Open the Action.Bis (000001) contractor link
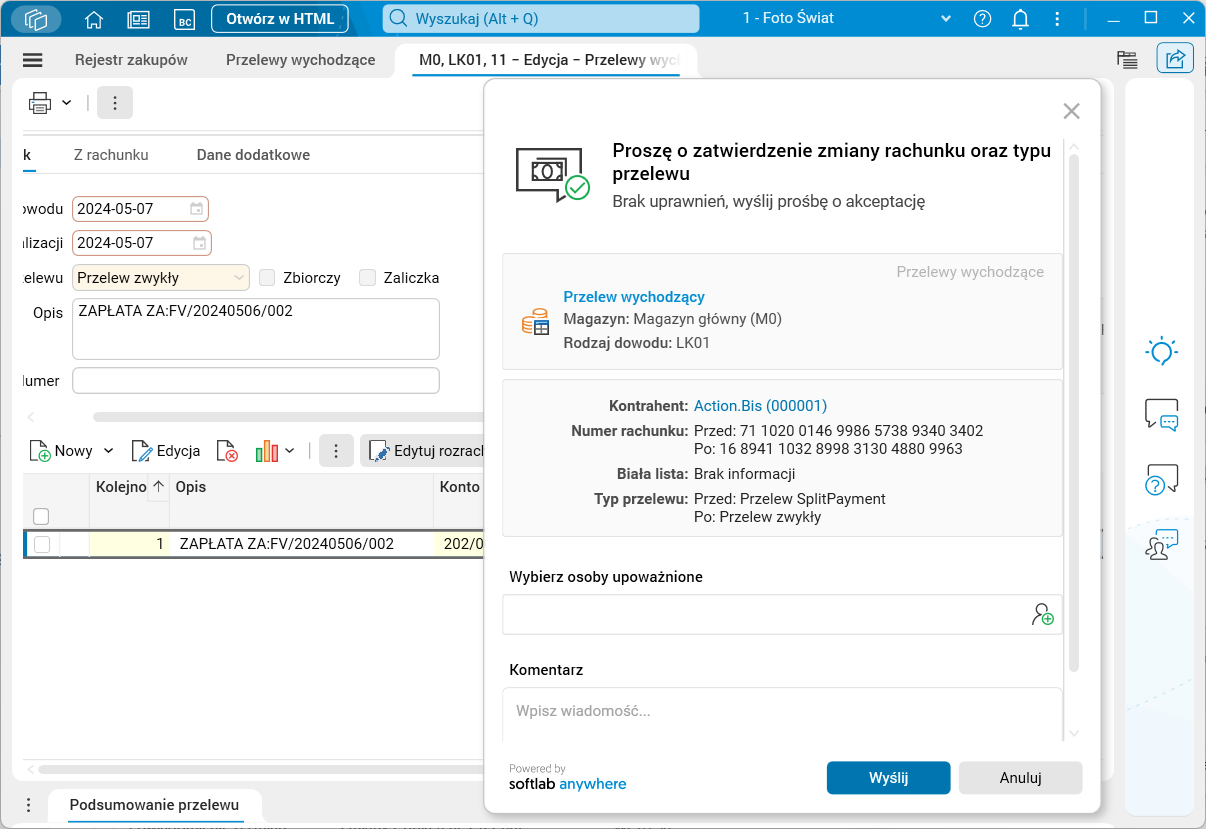The height and width of the screenshot is (829, 1206). click(x=760, y=406)
